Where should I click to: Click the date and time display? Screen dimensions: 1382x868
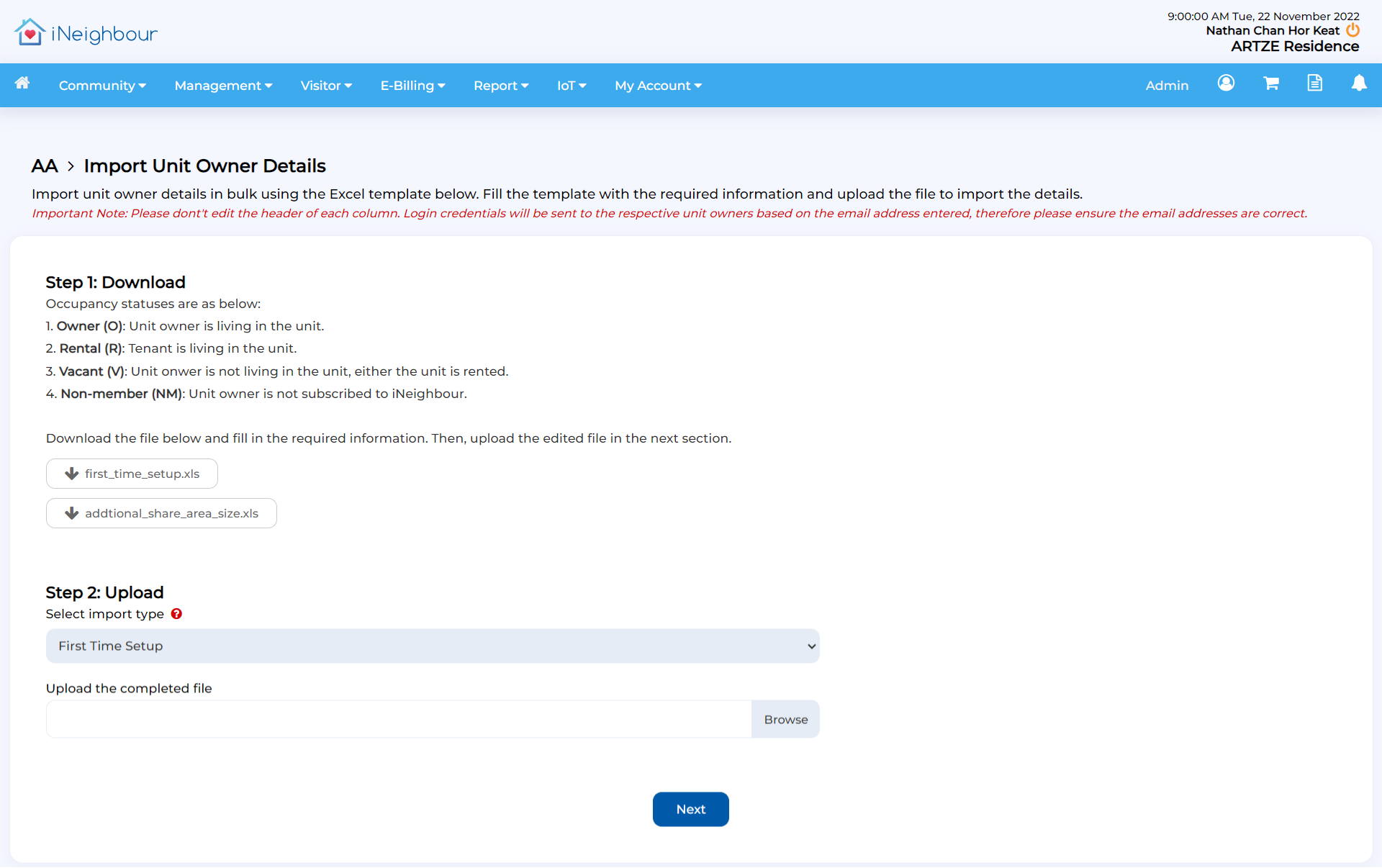[1263, 16]
